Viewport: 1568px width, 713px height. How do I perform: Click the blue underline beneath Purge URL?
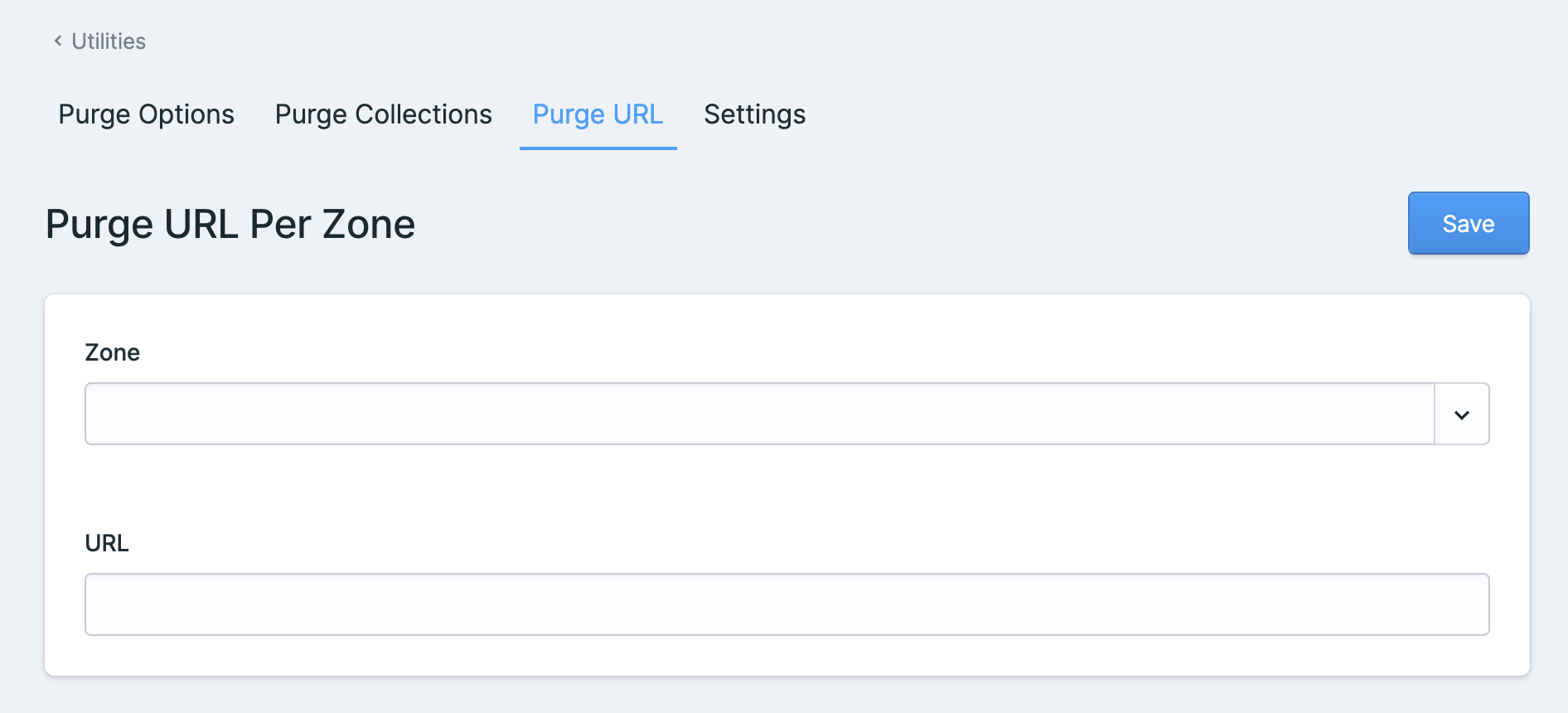point(598,148)
